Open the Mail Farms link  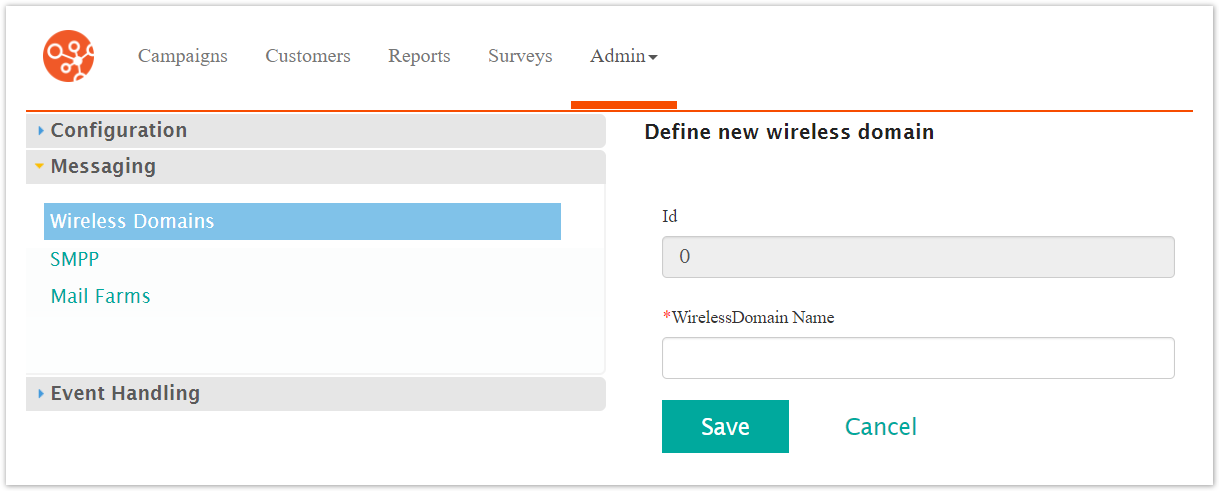tap(100, 297)
